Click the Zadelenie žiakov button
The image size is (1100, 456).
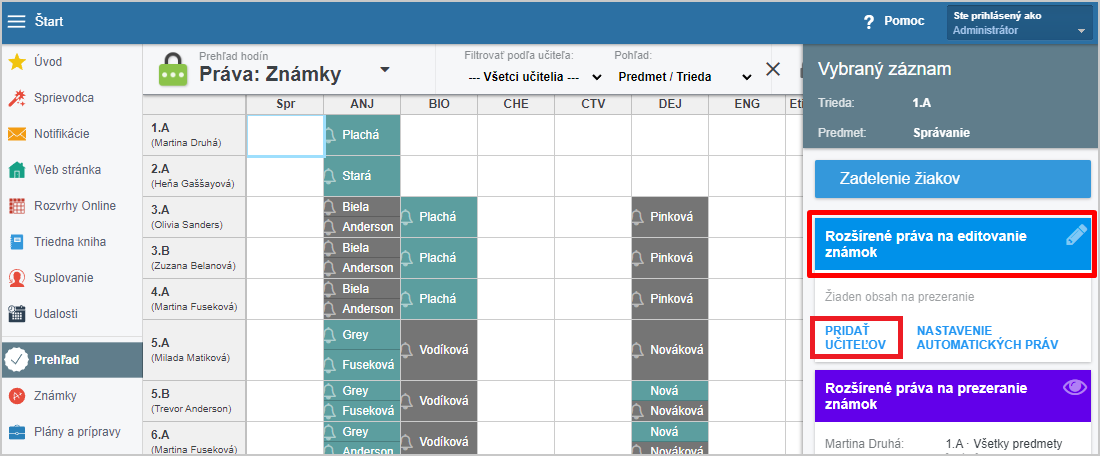point(952,179)
